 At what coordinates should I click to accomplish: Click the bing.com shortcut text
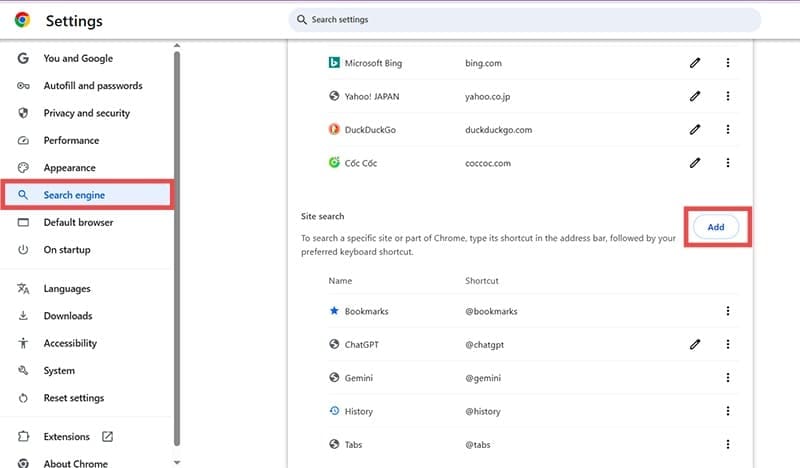(483, 63)
